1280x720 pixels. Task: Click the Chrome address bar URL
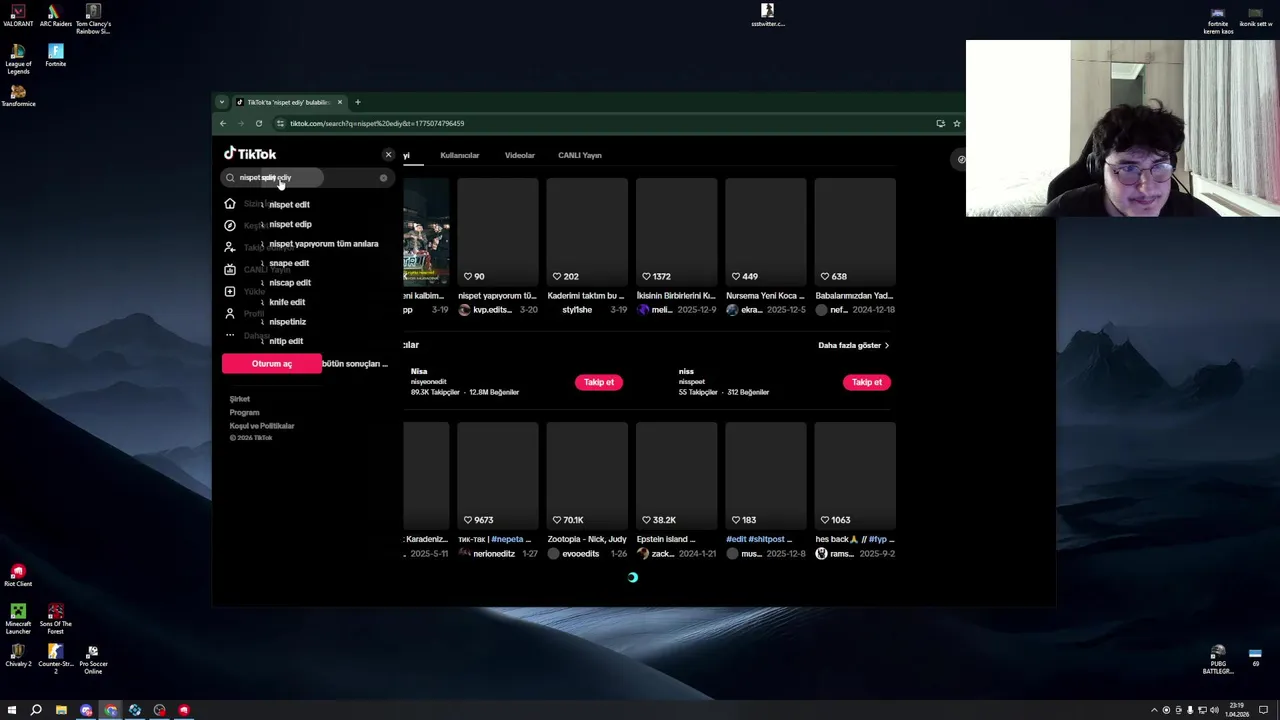[x=377, y=123]
